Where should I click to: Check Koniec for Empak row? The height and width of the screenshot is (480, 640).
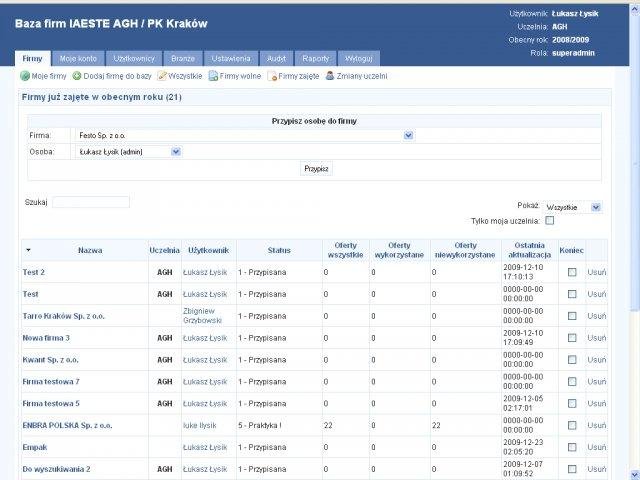[x=572, y=447]
